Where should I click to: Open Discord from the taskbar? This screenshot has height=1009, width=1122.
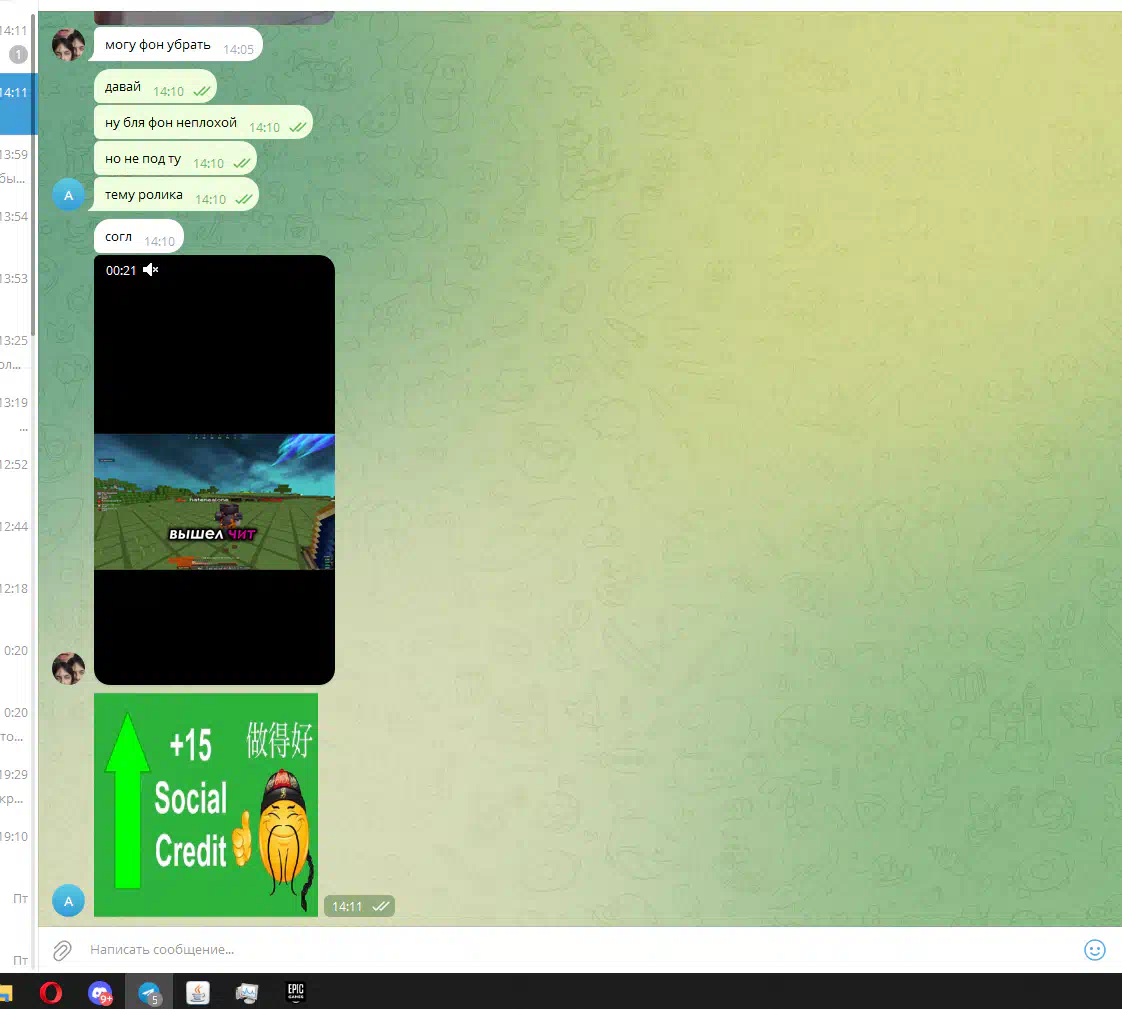pyautogui.click(x=100, y=992)
